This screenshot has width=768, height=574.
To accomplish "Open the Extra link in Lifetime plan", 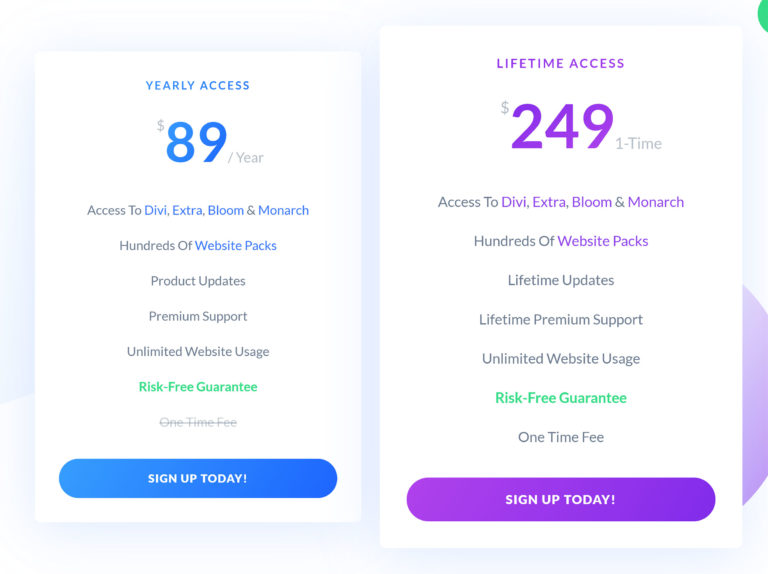I will point(549,201).
